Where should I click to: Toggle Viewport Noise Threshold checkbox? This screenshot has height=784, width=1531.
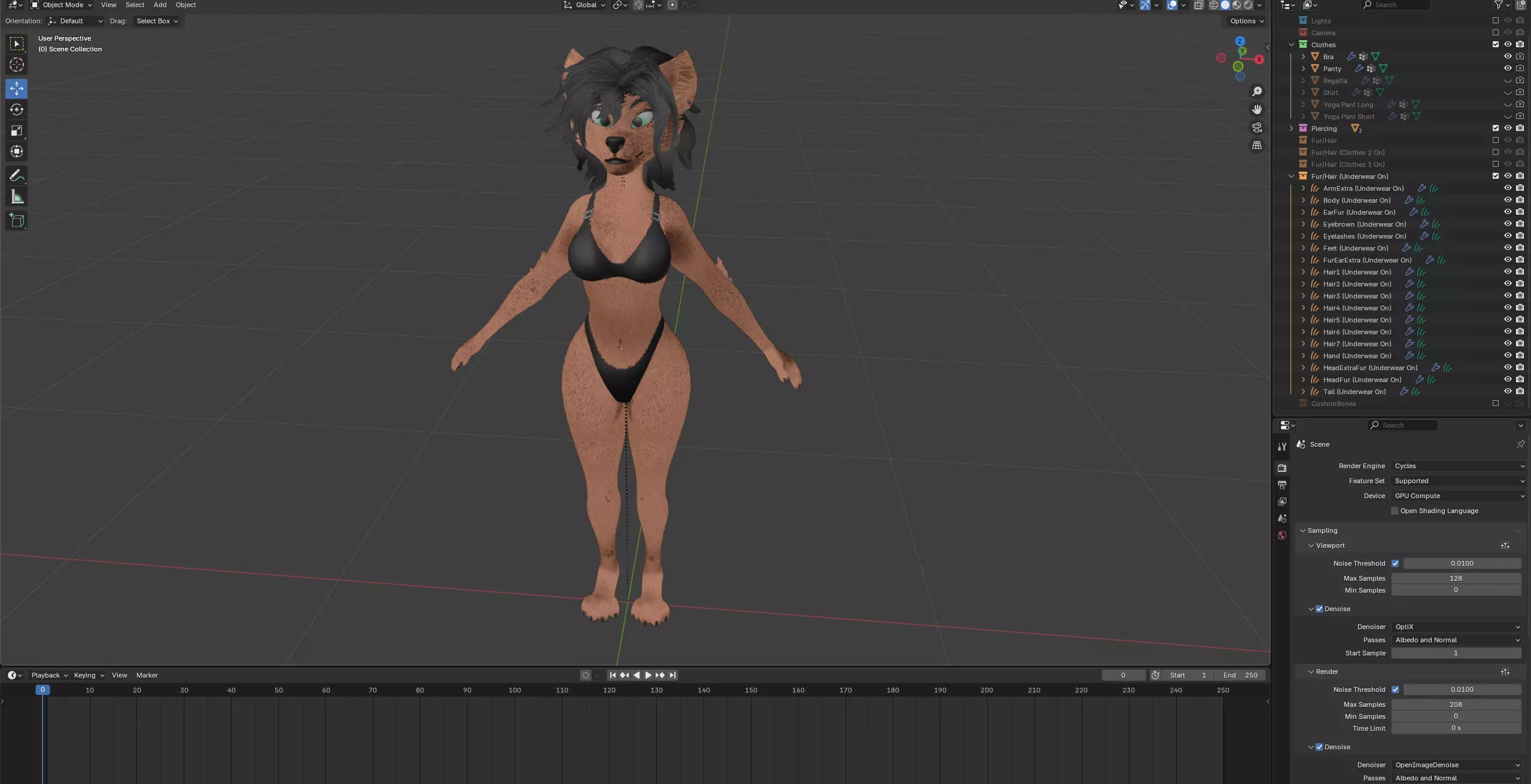(x=1395, y=563)
